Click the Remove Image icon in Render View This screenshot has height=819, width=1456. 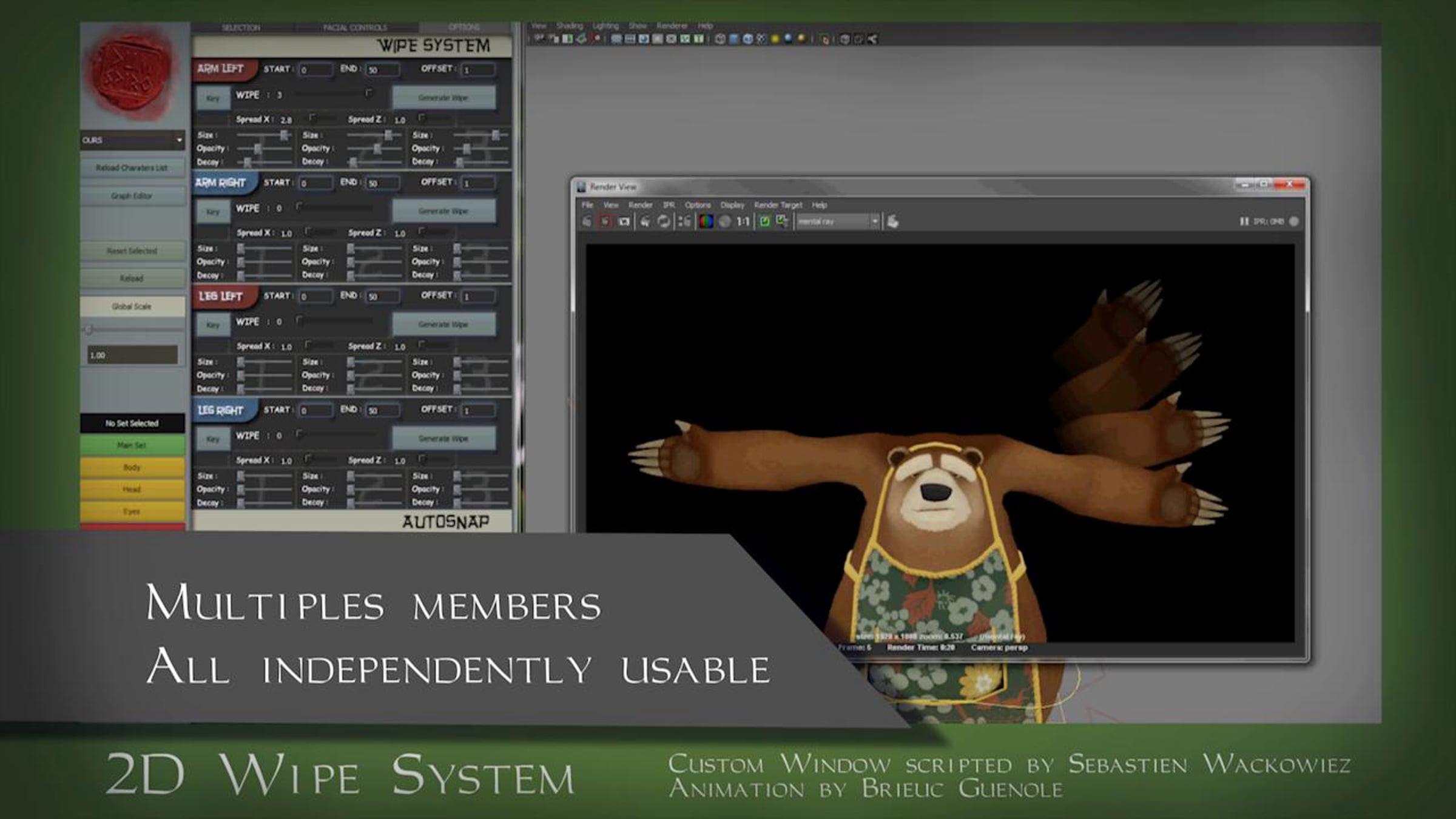click(x=783, y=221)
